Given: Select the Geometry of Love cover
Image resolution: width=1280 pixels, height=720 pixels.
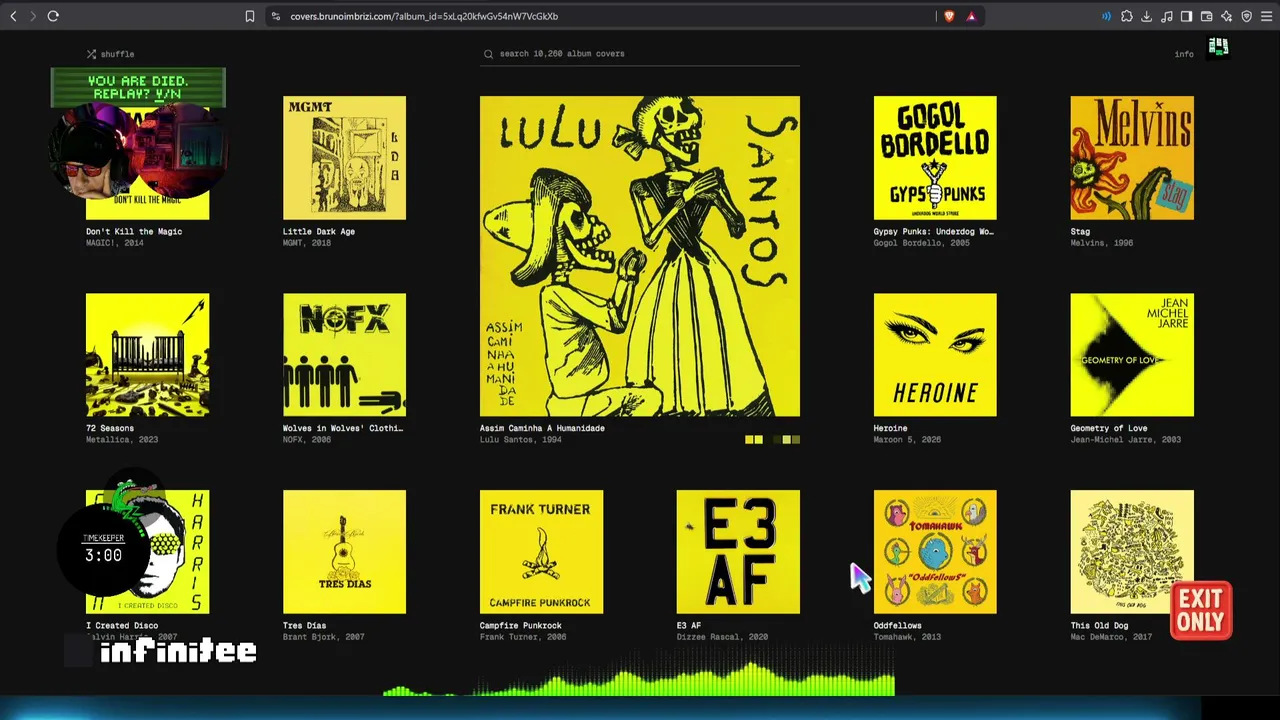Looking at the screenshot, I should [x=1132, y=355].
